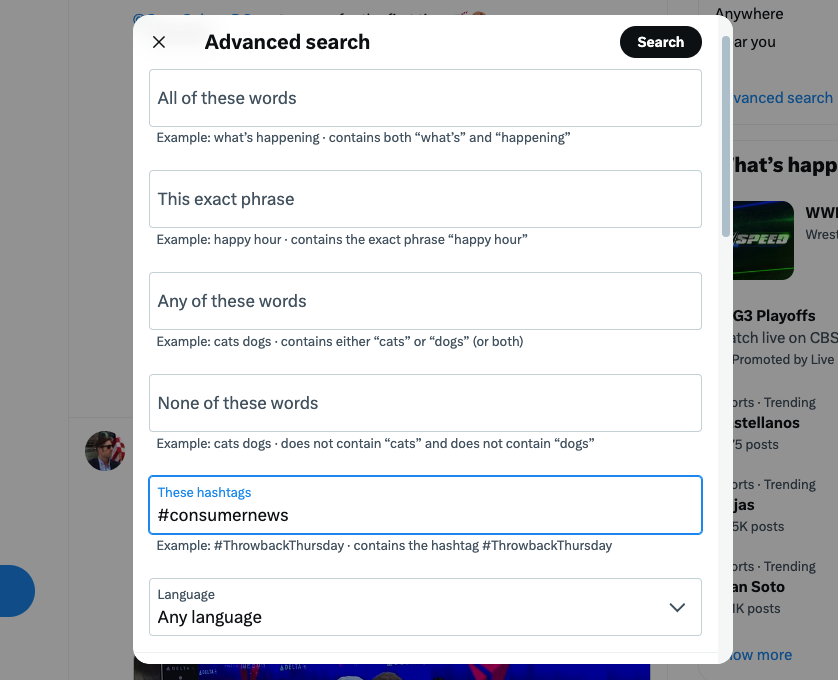The width and height of the screenshot is (838, 680).
Task: Click into This exact phrase field
Action: pos(425,199)
